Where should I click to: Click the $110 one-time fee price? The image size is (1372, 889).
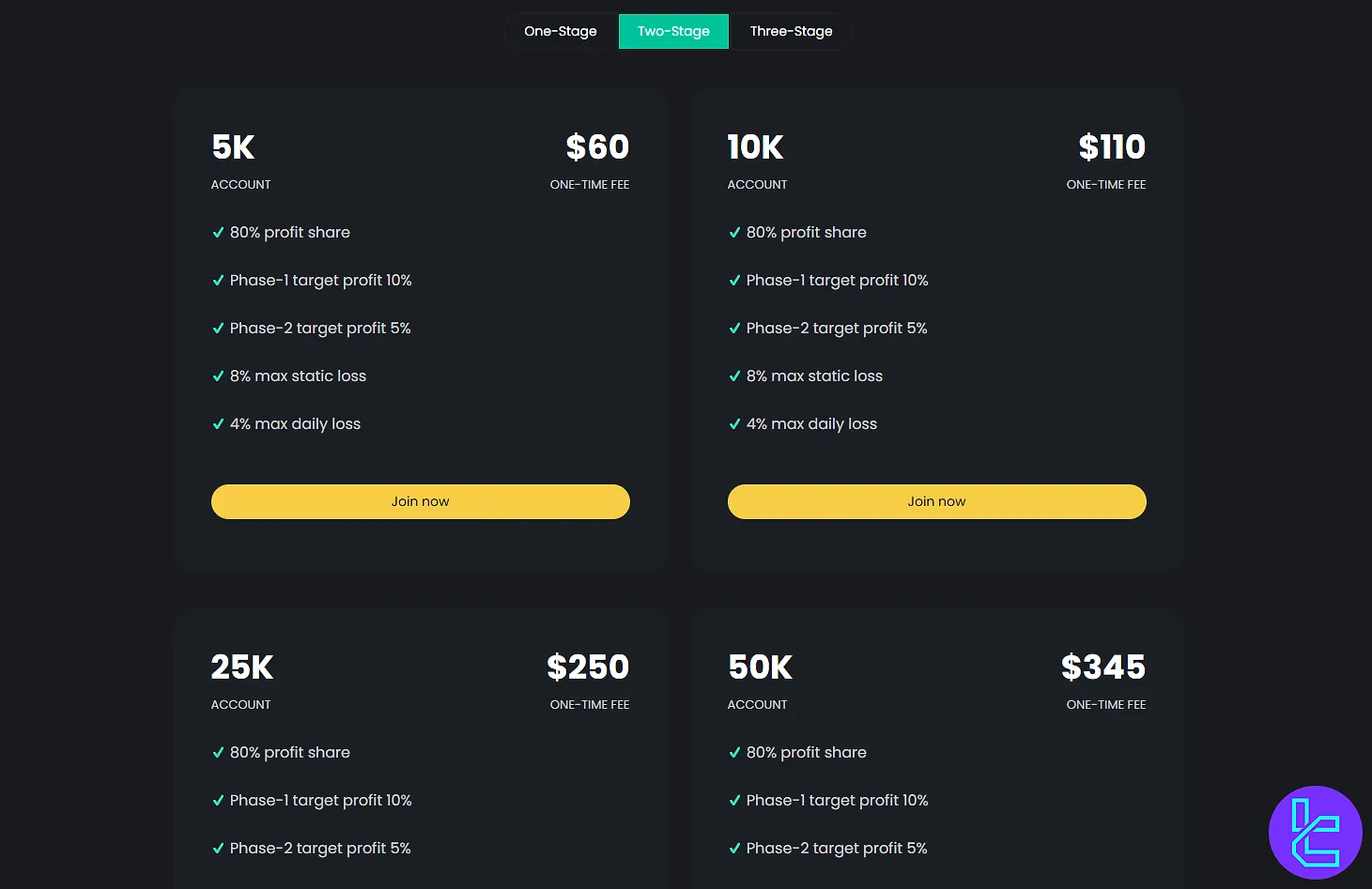click(1112, 147)
